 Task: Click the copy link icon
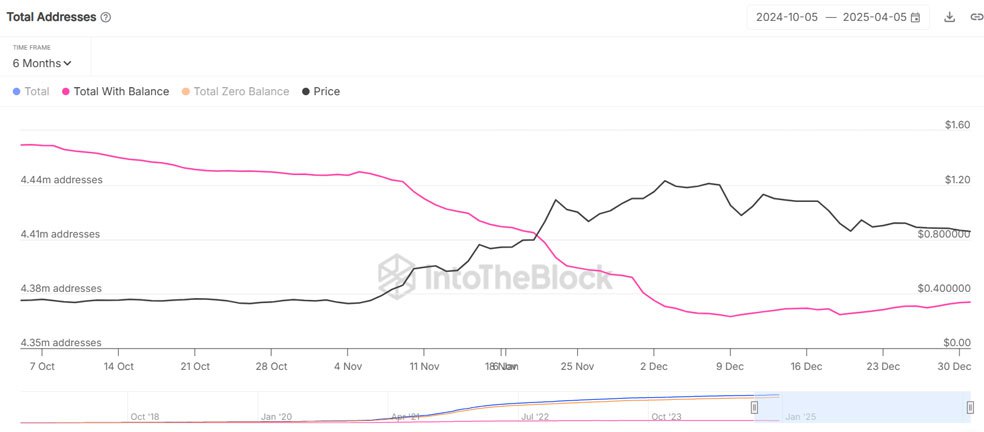pyautogui.click(x=976, y=17)
